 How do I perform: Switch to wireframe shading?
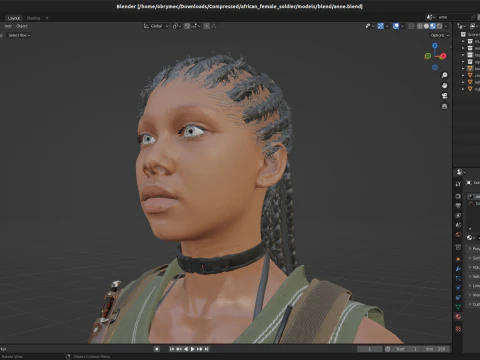pyautogui.click(x=420, y=26)
